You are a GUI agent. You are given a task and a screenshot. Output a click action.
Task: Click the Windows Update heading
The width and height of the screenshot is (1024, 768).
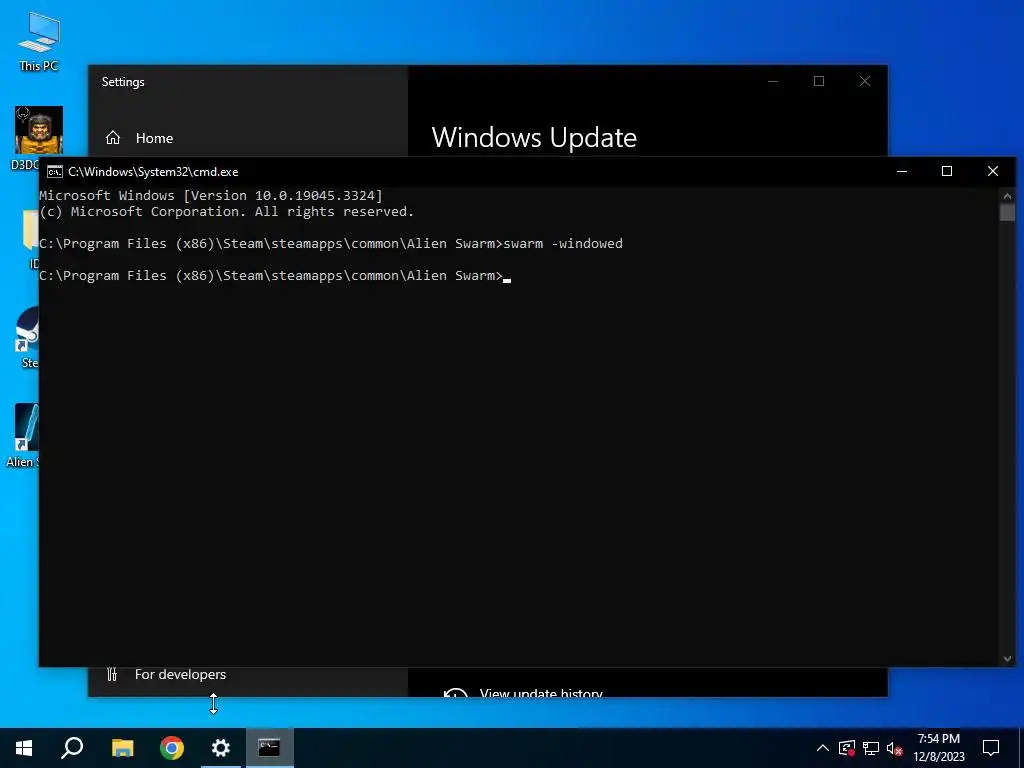point(534,137)
